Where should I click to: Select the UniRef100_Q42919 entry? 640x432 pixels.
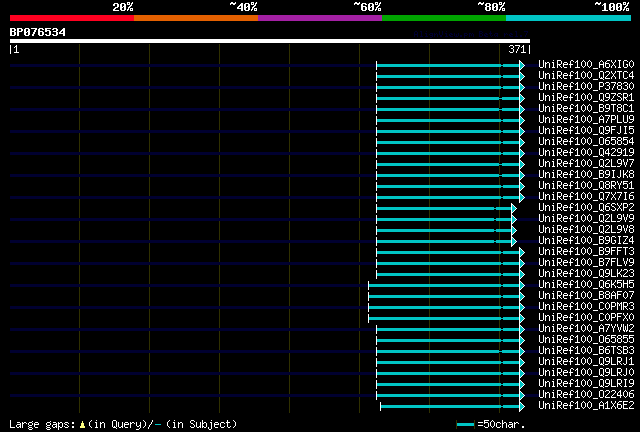pos(586,153)
